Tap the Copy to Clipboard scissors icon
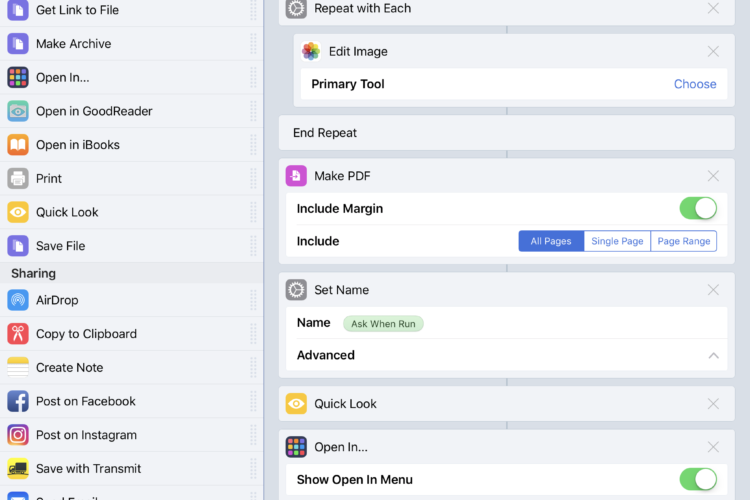This screenshot has height=500, width=750. click(18, 333)
